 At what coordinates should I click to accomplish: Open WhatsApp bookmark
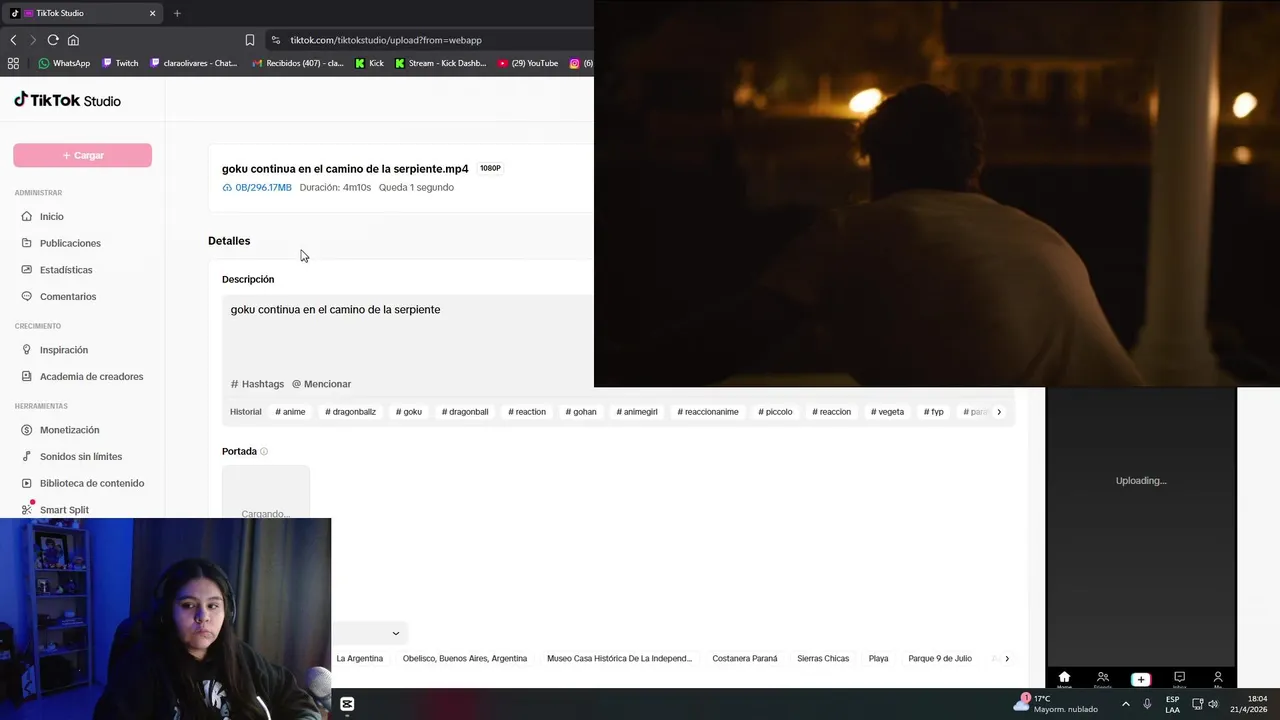64,63
